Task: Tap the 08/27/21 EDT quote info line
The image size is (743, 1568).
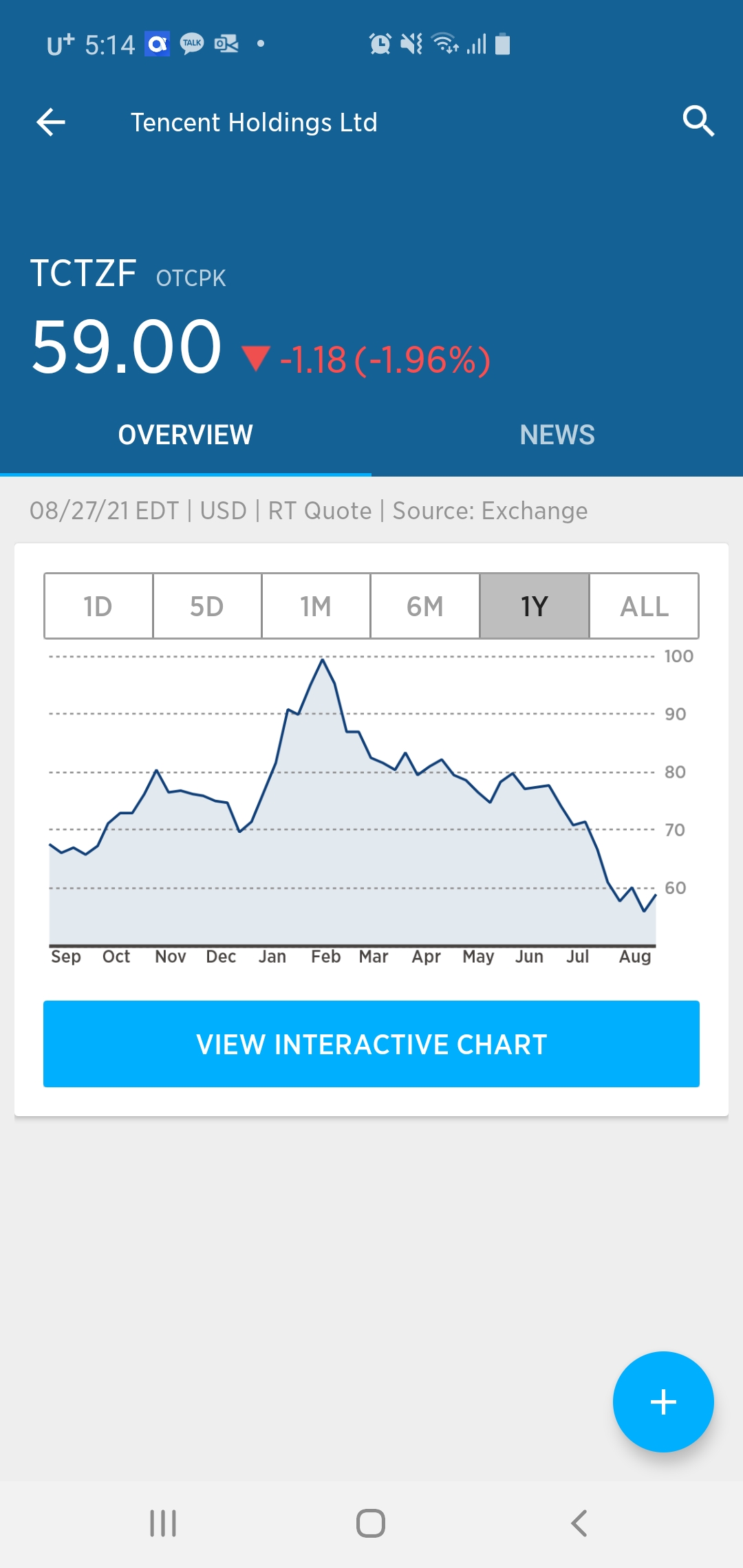Action: (x=308, y=511)
